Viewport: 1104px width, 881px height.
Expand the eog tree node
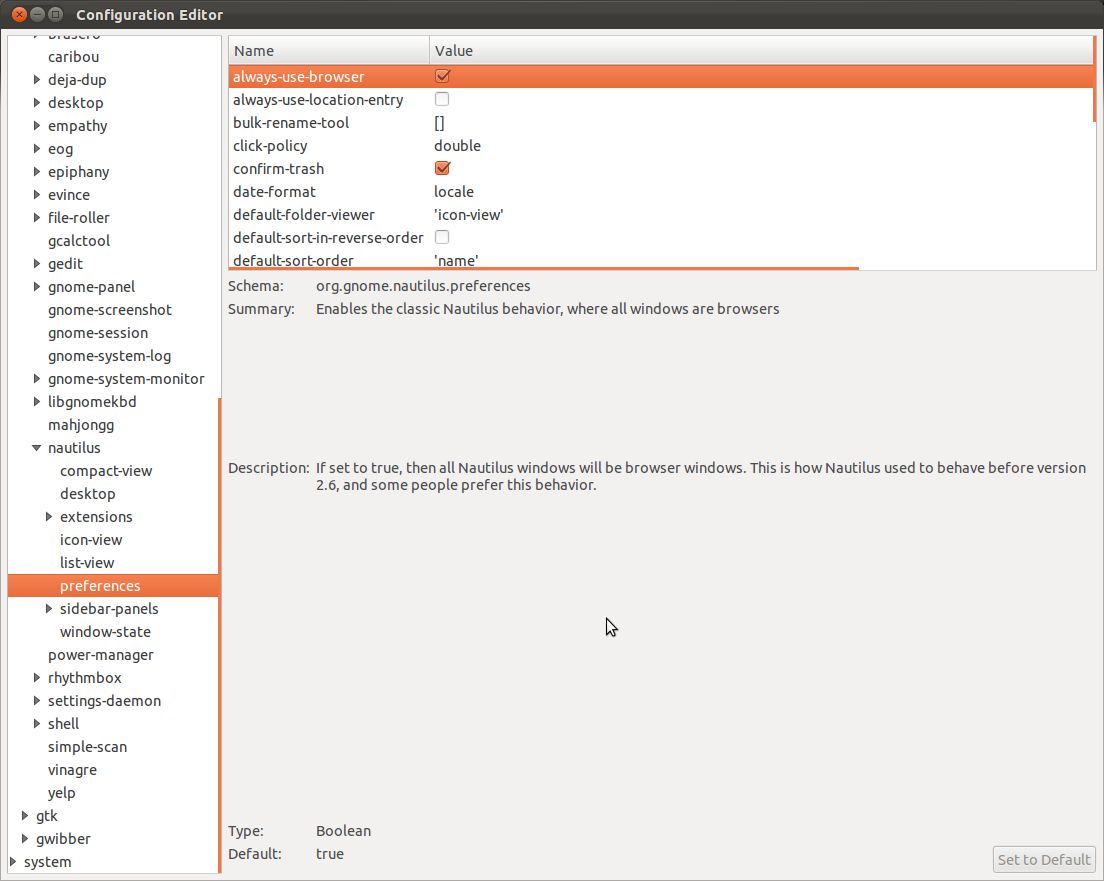pos(37,149)
